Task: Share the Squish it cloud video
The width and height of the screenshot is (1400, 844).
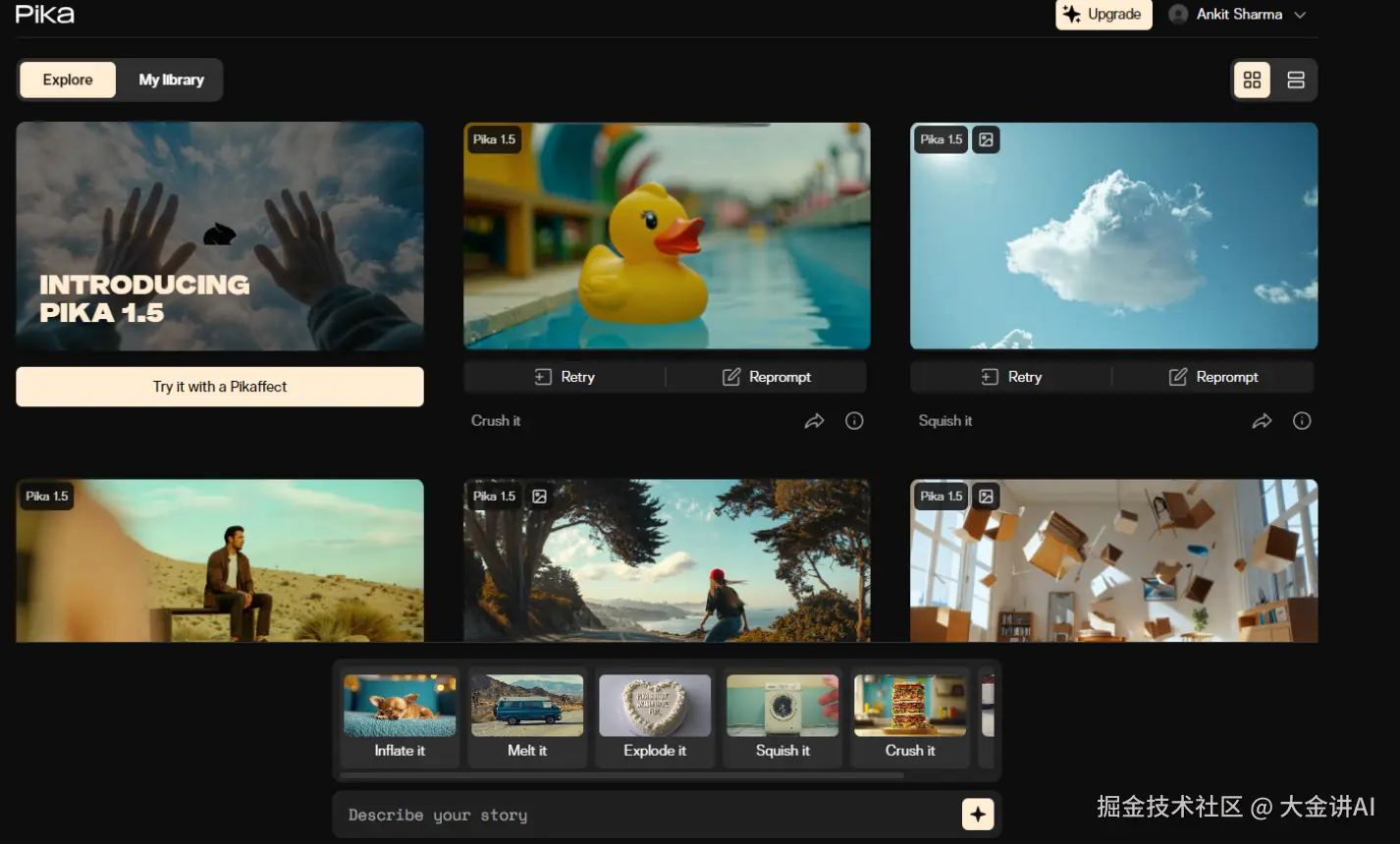Action: pyautogui.click(x=1262, y=421)
